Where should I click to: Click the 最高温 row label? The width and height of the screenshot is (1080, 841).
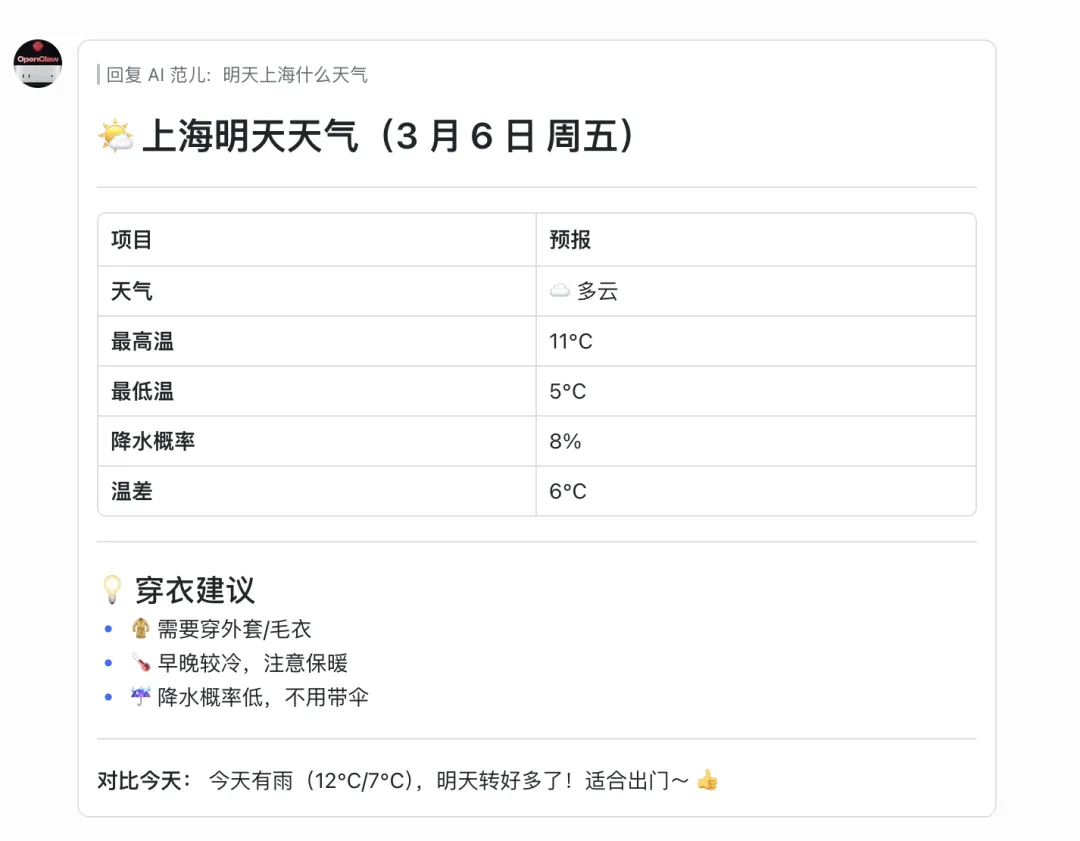pos(142,341)
